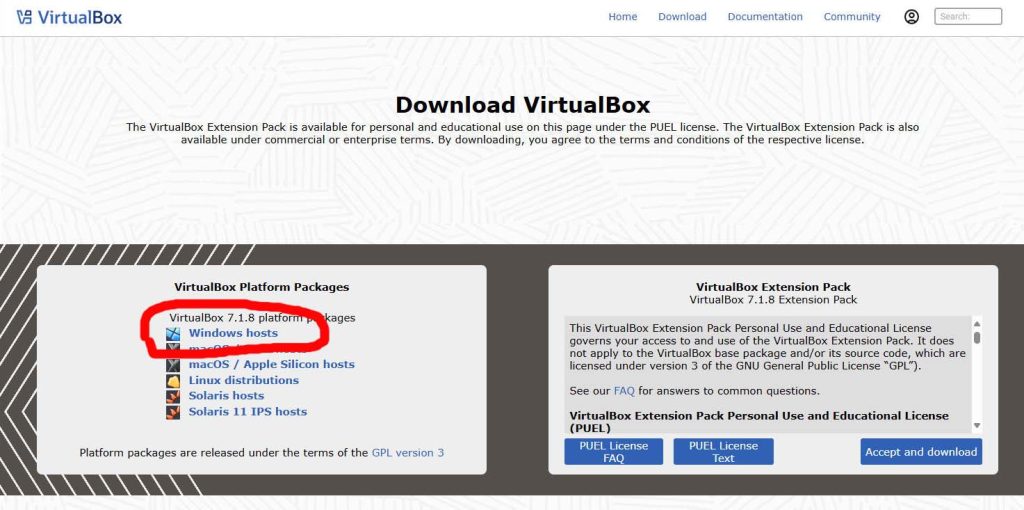Click the PUEL License Text button

723,452
